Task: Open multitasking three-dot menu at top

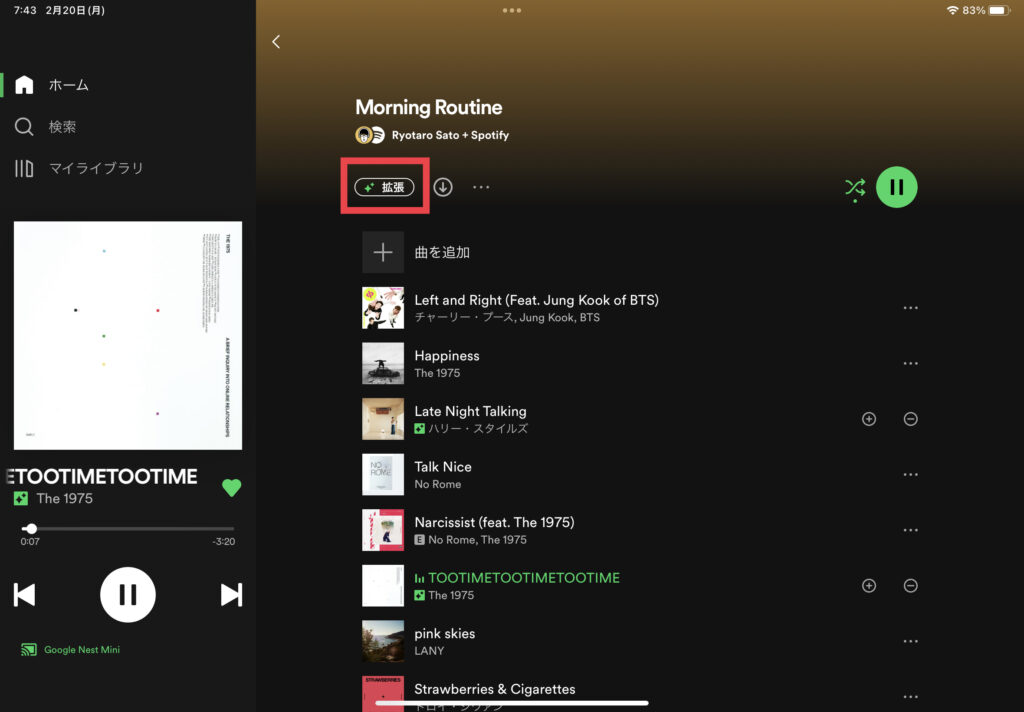Action: (x=512, y=10)
